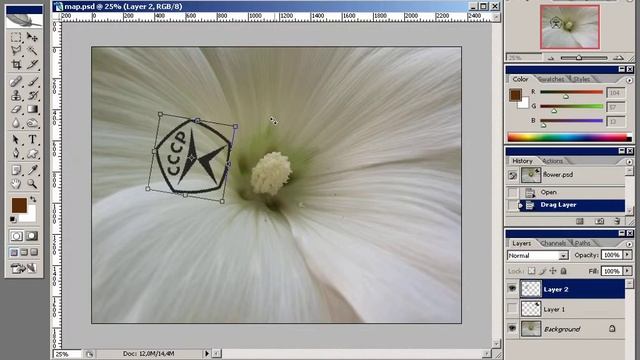640x360 pixels.
Task: Set history brush source to Open state
Action: coord(512,192)
